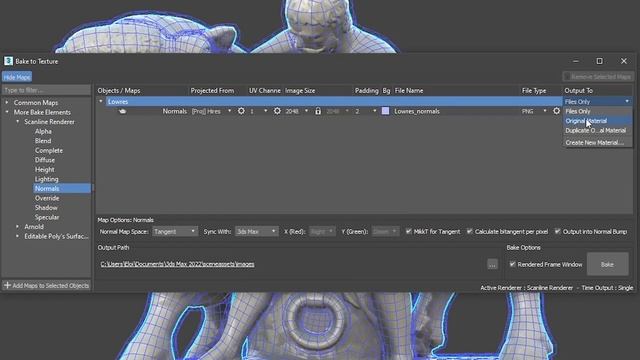Click the Image Size column header

point(300,91)
